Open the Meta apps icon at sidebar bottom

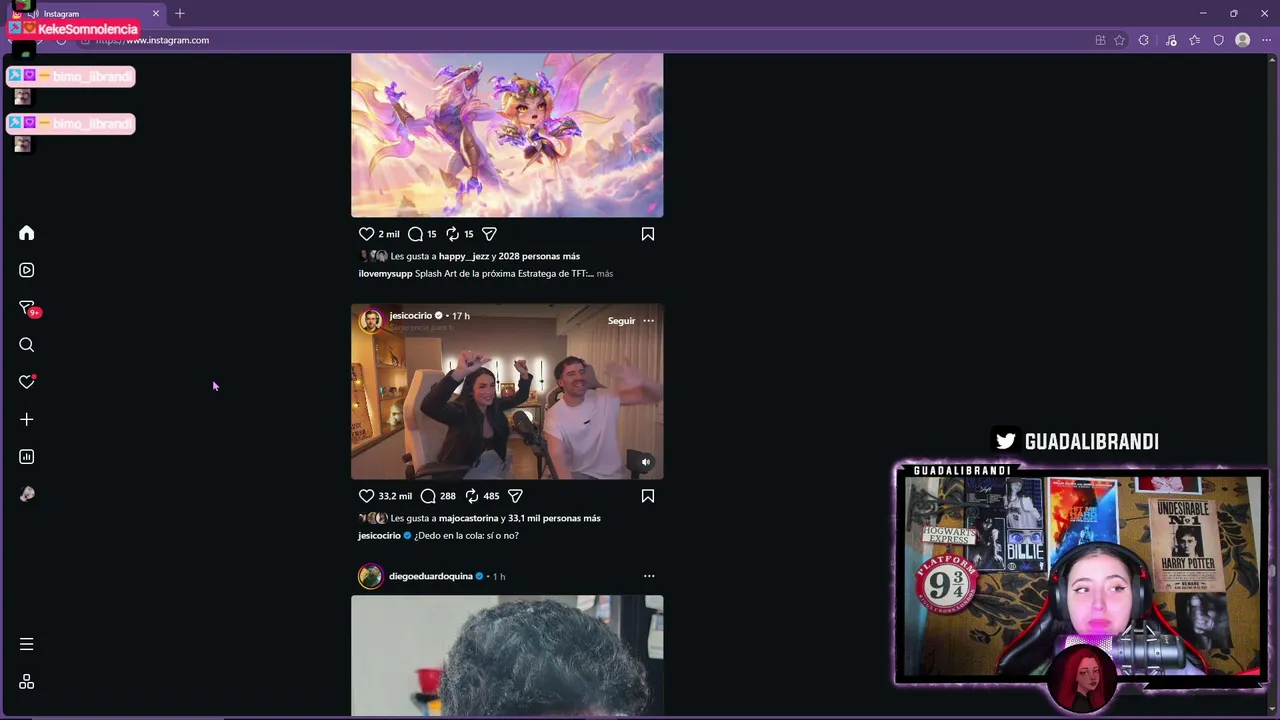[x=27, y=682]
